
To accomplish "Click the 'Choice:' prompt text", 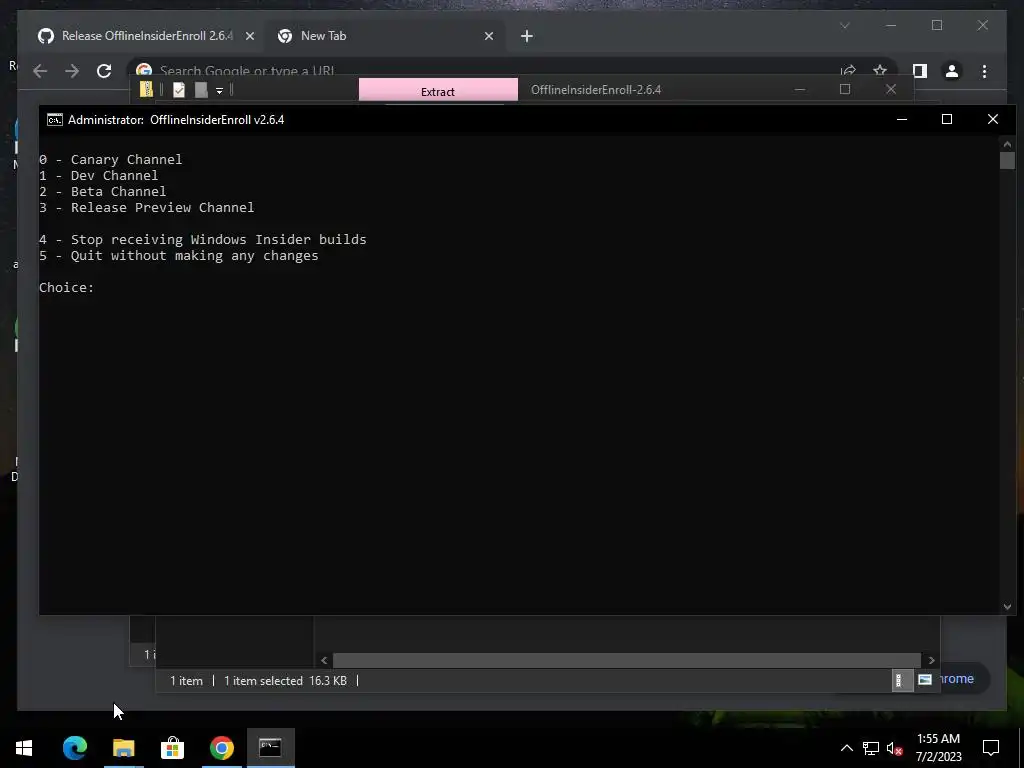I will point(67,287).
